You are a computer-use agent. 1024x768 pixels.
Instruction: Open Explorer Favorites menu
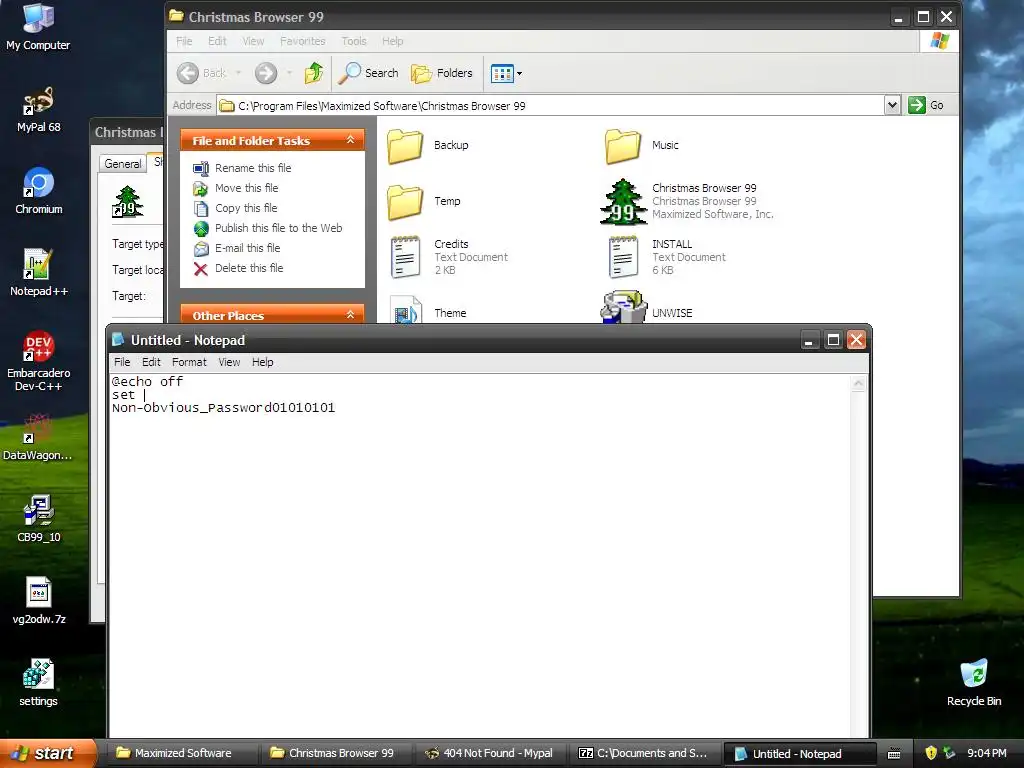tap(302, 41)
